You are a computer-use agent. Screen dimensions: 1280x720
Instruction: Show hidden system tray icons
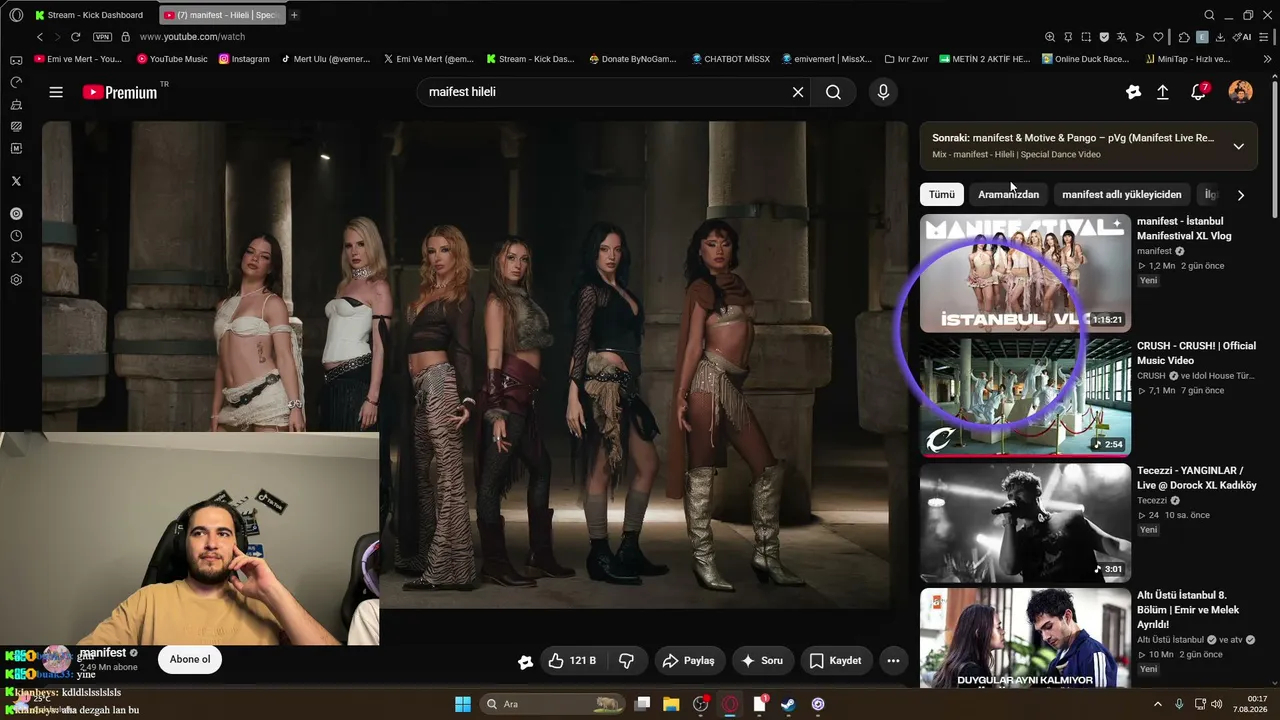1158,704
